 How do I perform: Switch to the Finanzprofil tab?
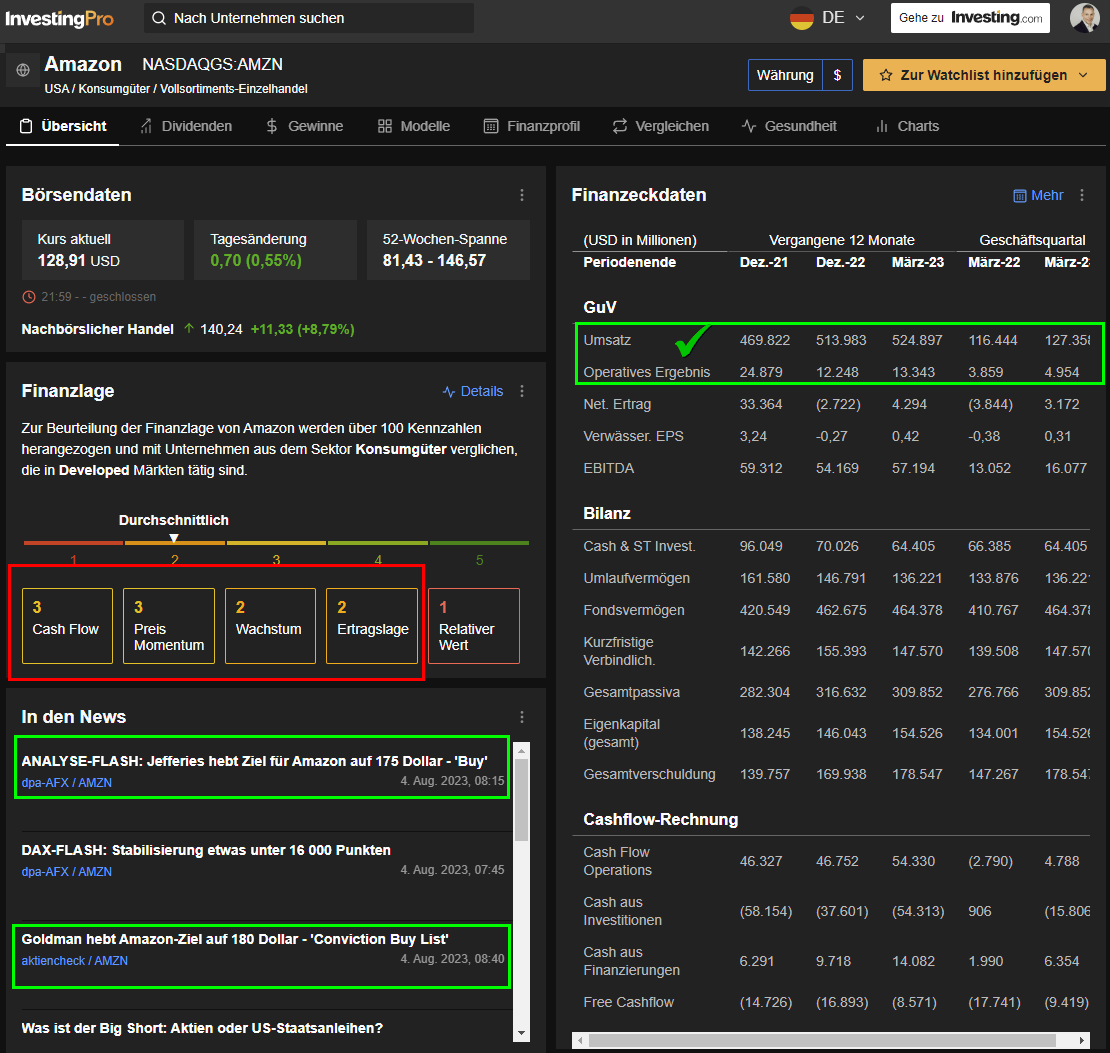532,126
